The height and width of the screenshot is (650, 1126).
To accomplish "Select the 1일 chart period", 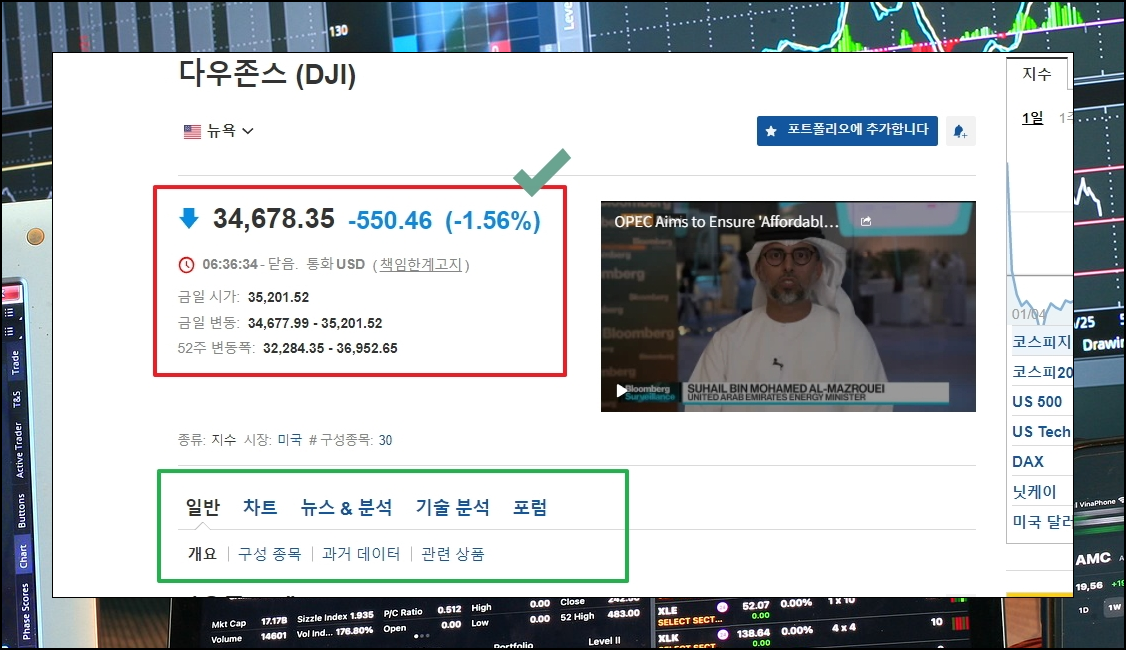I will pos(1032,118).
